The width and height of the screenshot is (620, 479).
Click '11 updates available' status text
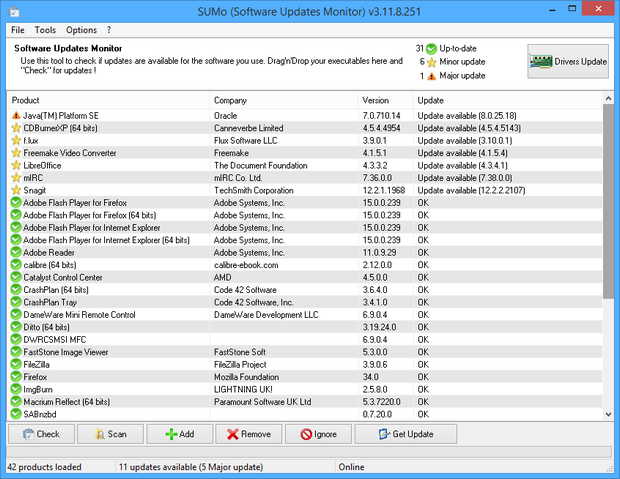coord(191,467)
